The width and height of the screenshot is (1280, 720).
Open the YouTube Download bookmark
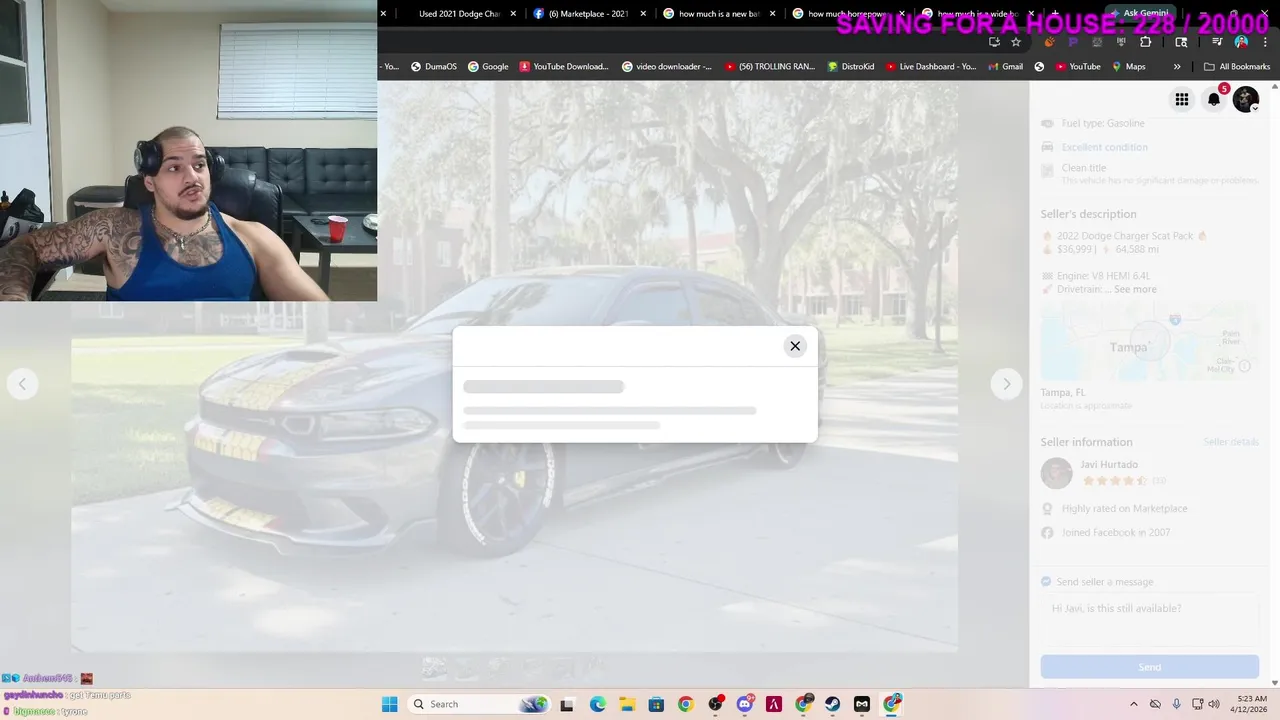(x=564, y=67)
